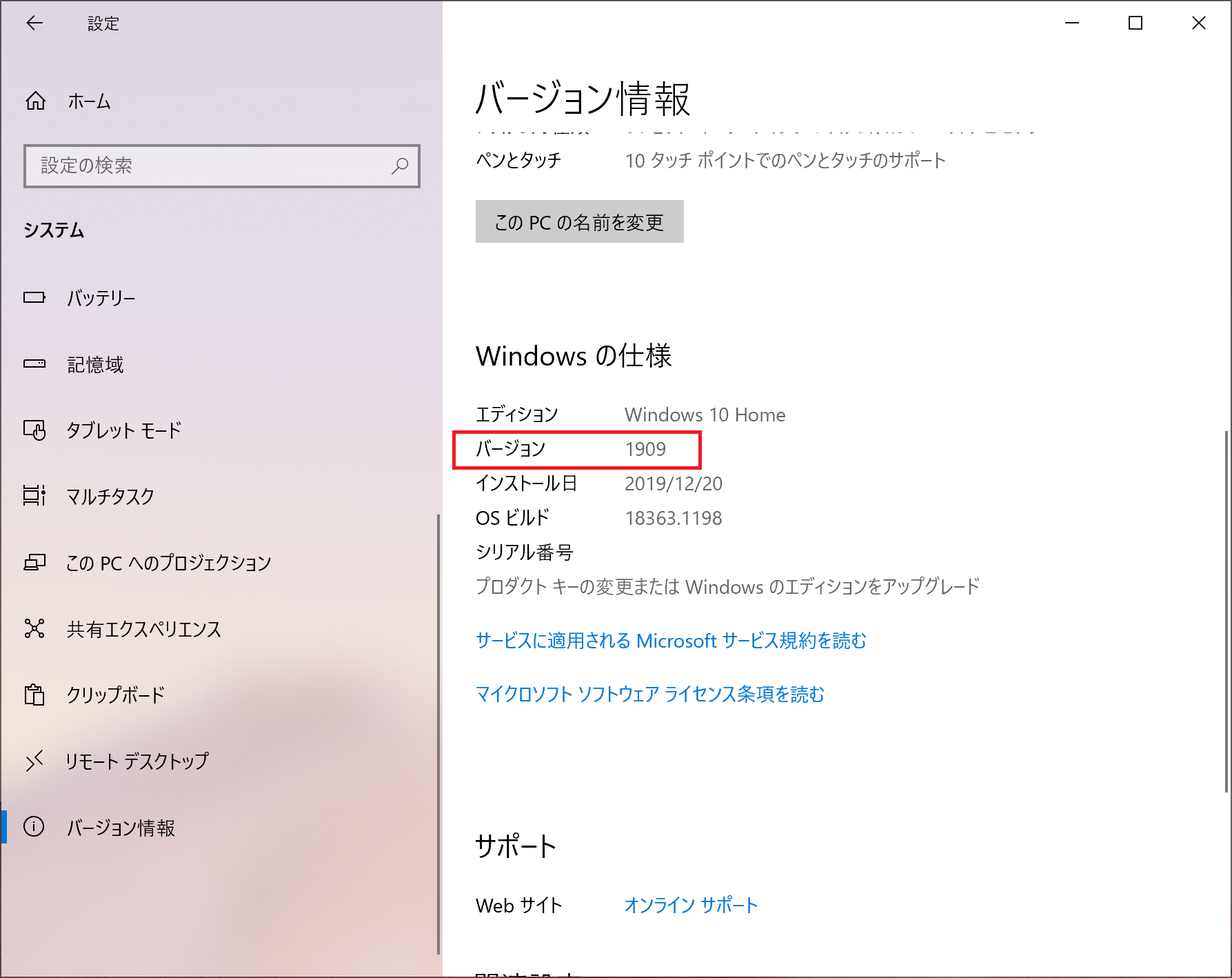Click the back arrow at top left
Image resolution: width=1232 pixels, height=978 pixels.
(34, 23)
